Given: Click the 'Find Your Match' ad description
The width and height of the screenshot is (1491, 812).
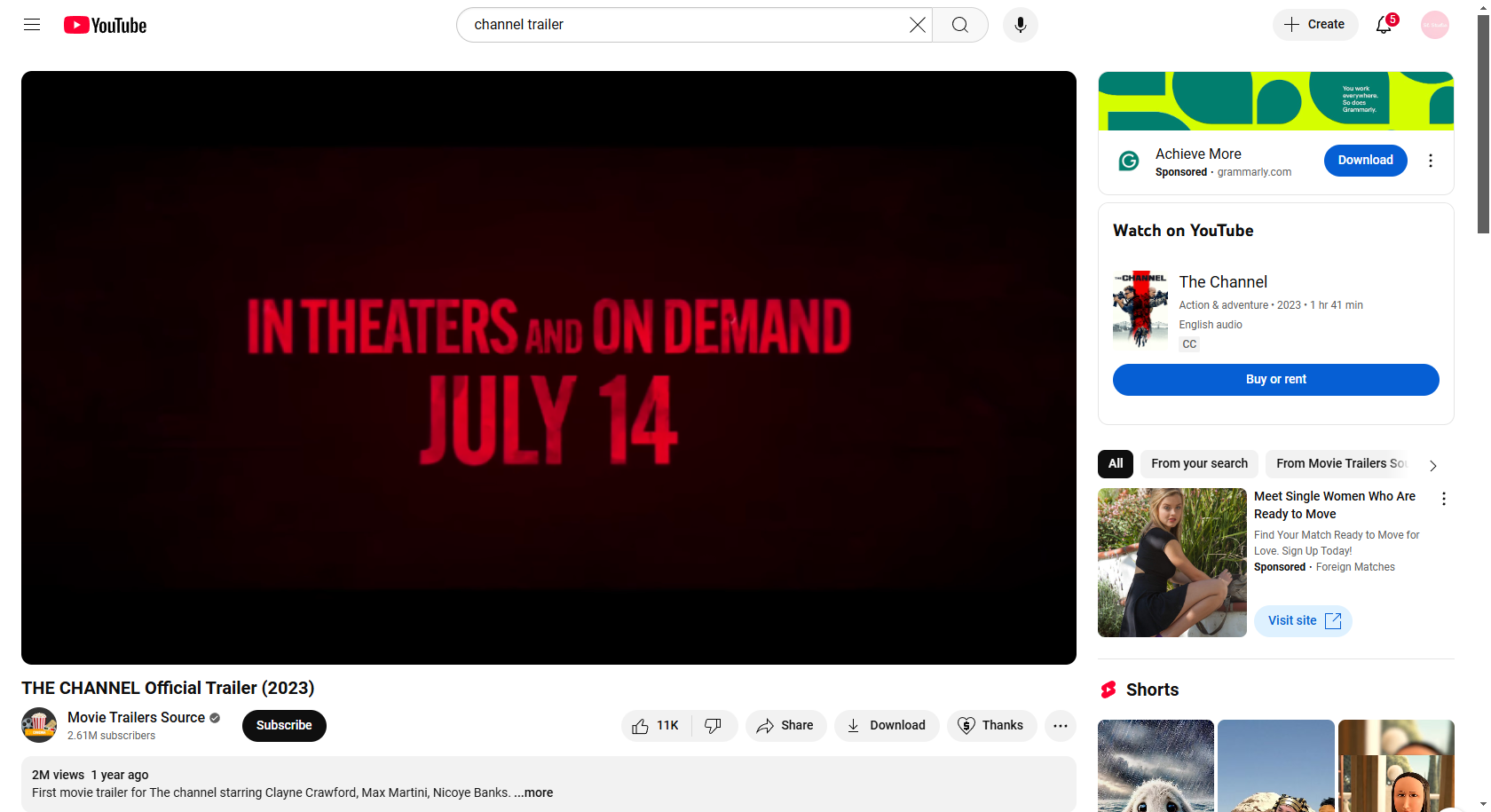Looking at the screenshot, I should [x=1337, y=543].
